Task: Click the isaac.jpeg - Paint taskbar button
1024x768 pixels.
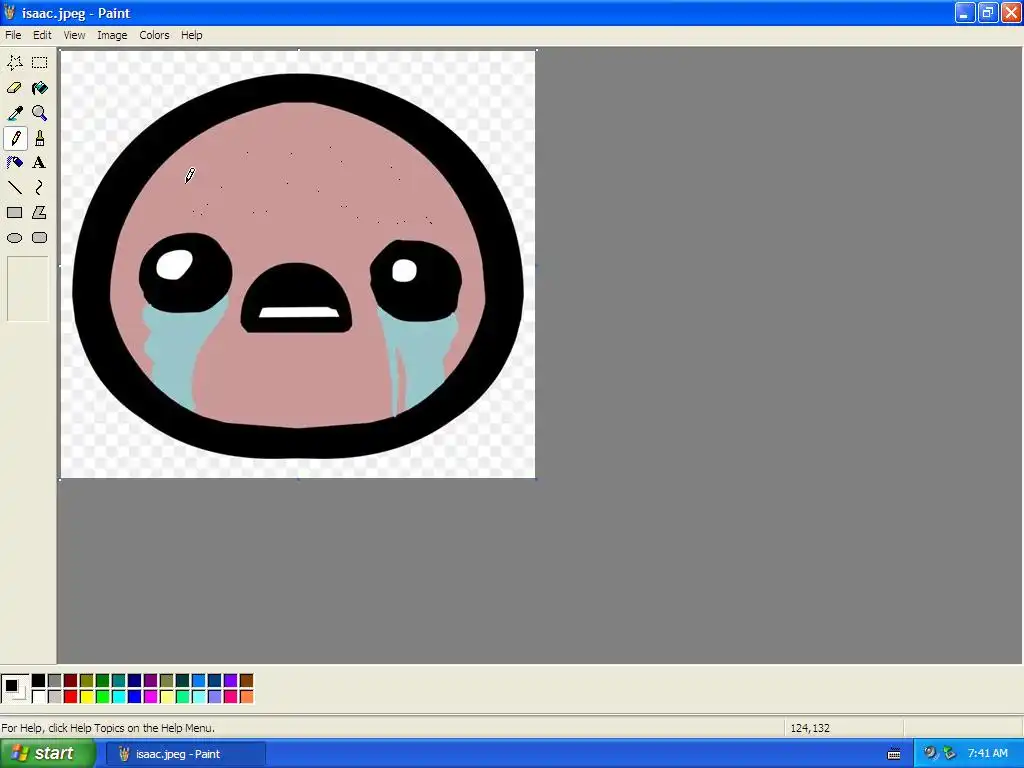Action: coord(185,754)
